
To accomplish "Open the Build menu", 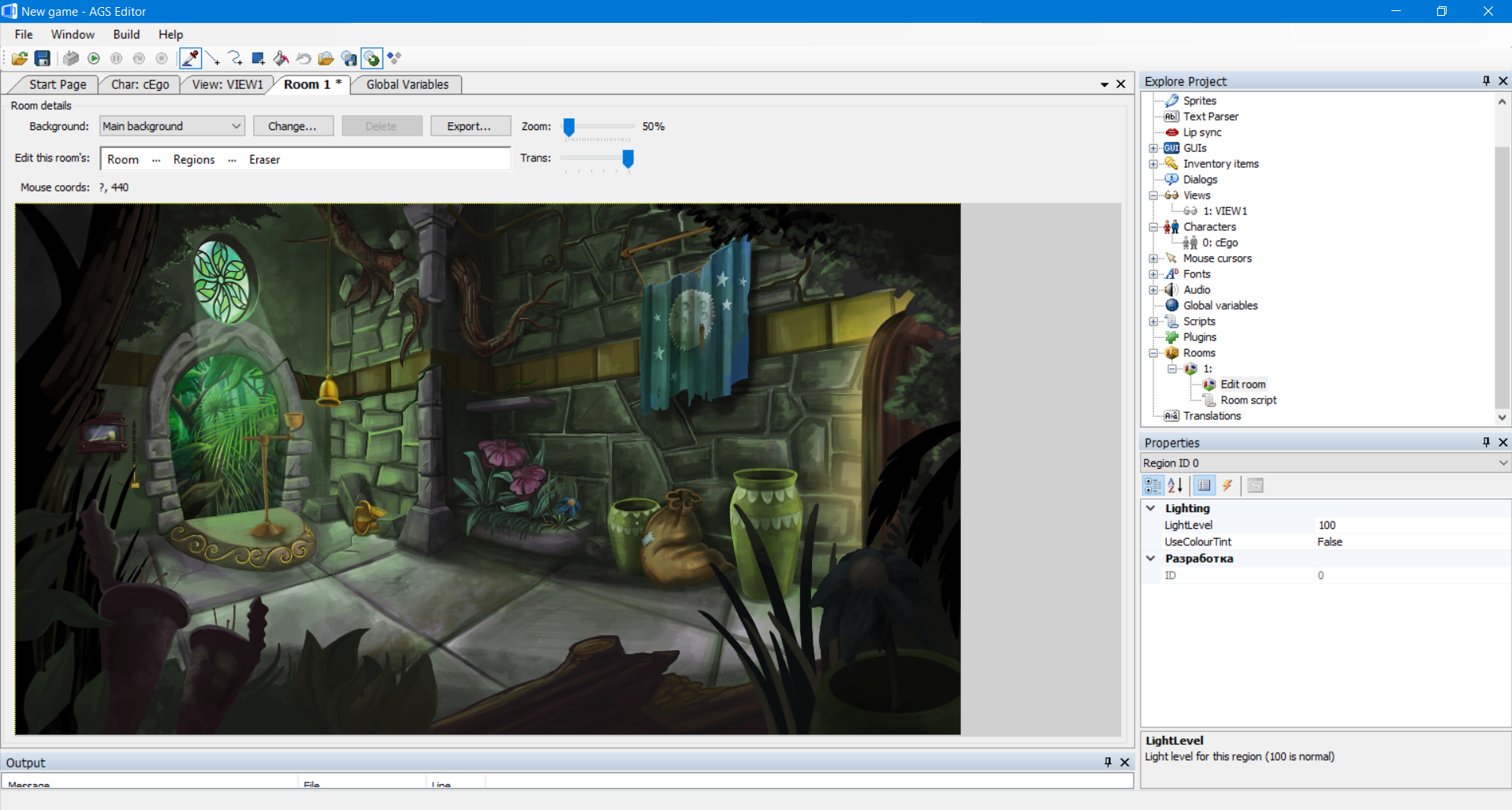I will tap(126, 35).
